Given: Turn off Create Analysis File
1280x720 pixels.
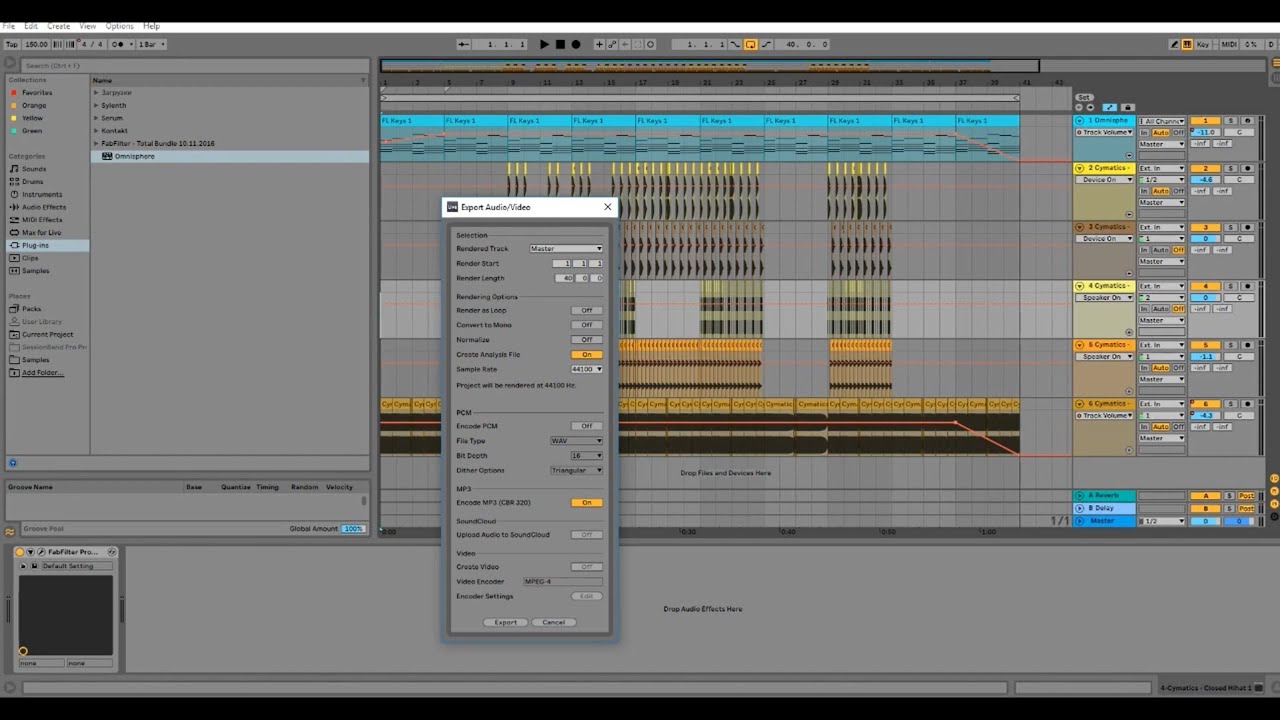Looking at the screenshot, I should 587,354.
